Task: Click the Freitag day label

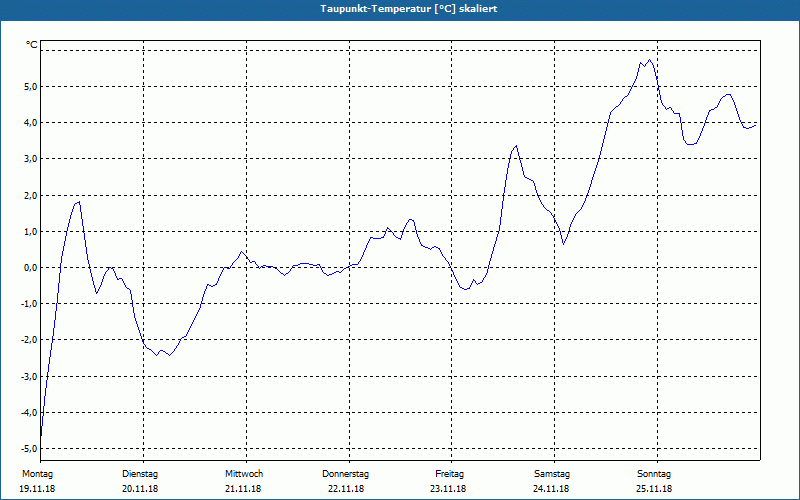Action: click(x=449, y=474)
